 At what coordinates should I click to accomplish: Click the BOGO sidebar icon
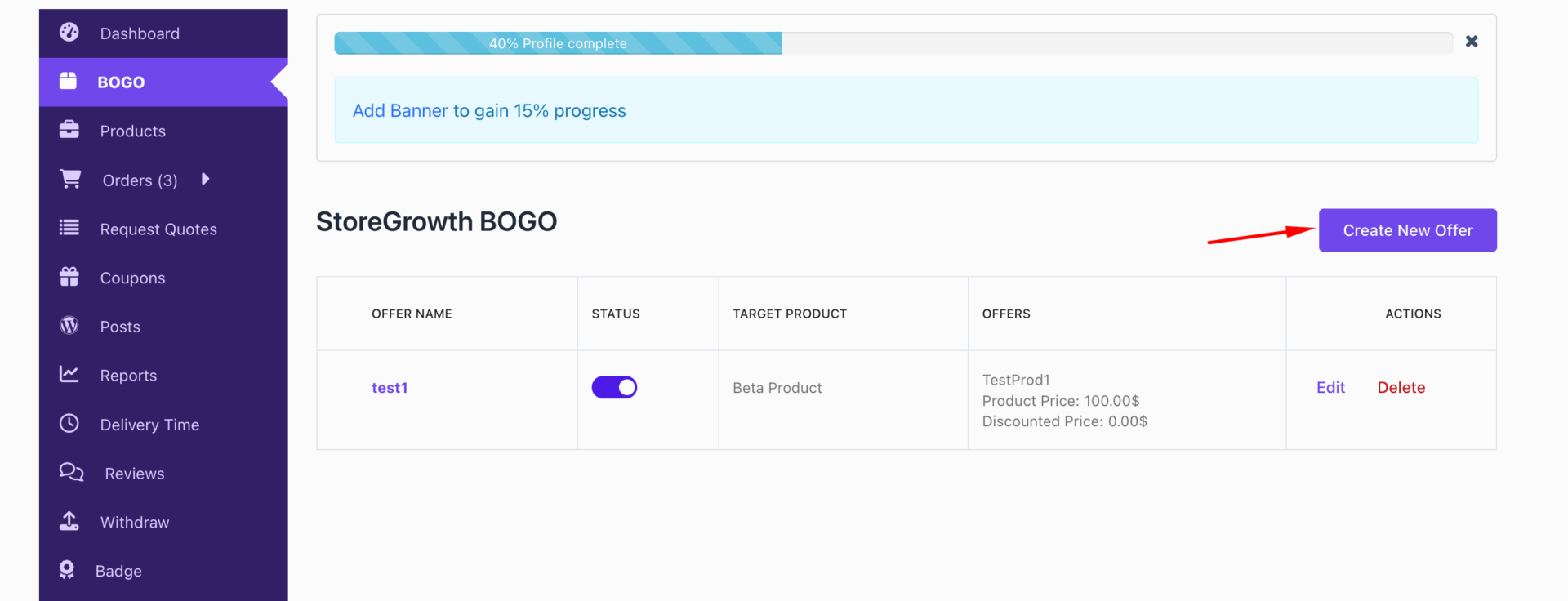coord(69,81)
